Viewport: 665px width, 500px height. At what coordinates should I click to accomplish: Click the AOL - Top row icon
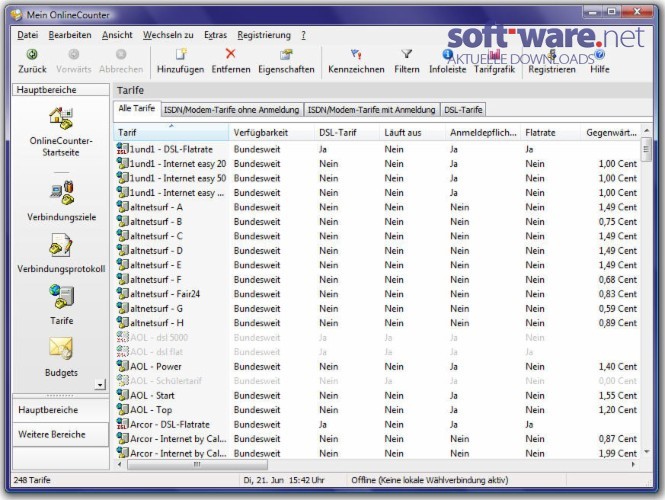pyautogui.click(x=122, y=410)
